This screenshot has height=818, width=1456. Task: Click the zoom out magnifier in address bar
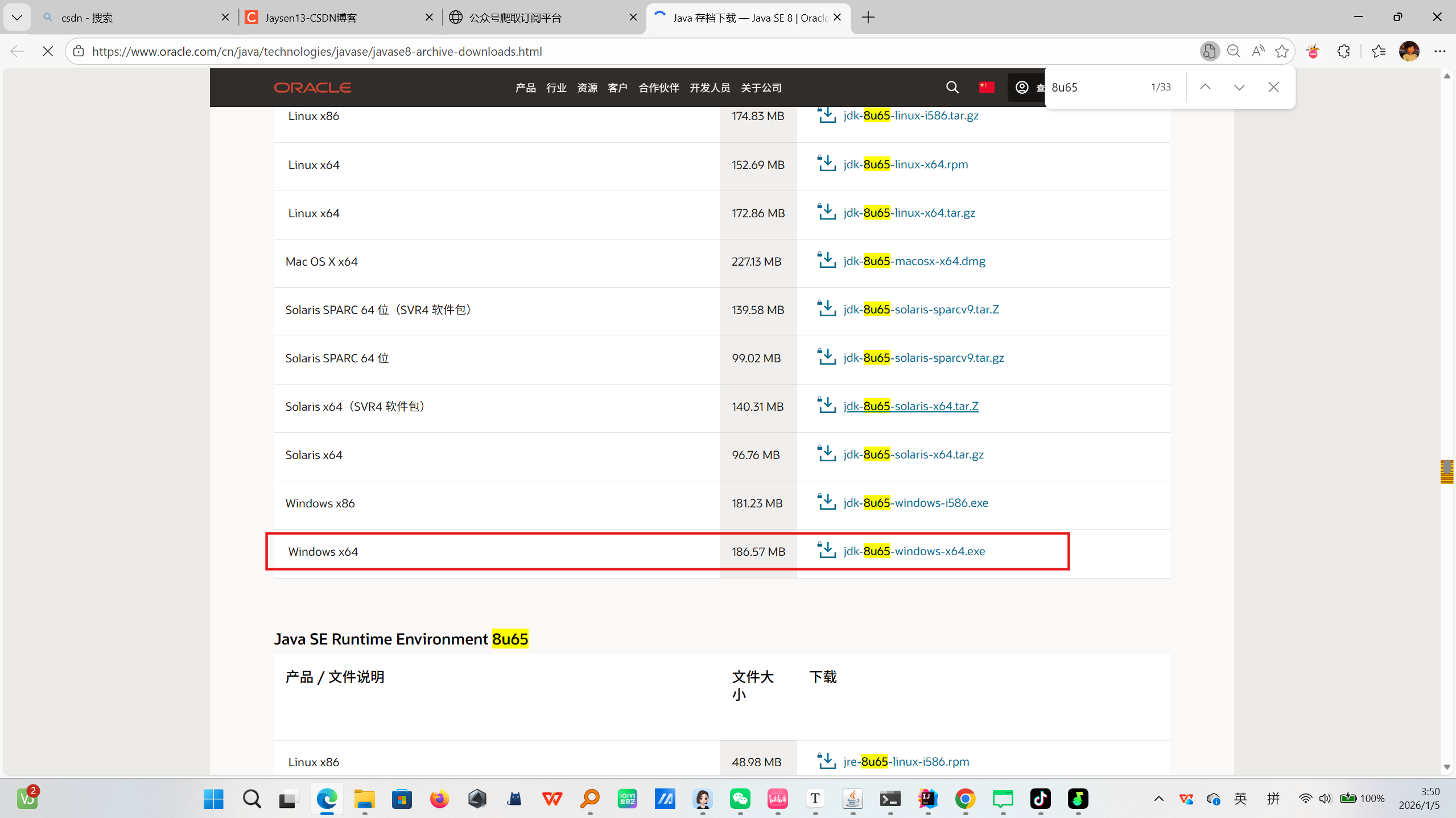pos(1233,51)
